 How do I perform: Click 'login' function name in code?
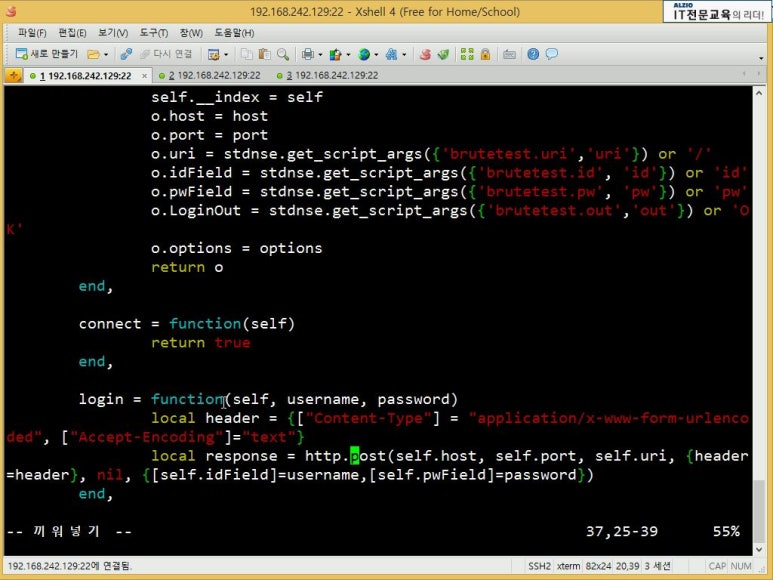pyautogui.click(x=101, y=399)
